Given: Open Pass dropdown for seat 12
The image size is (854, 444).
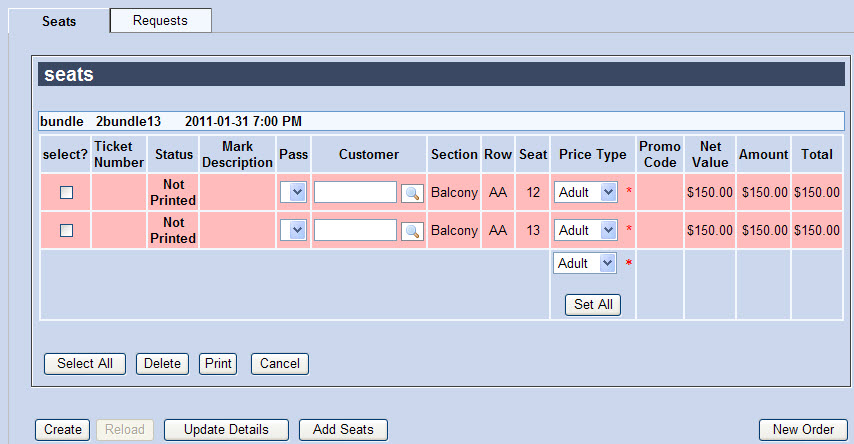Looking at the screenshot, I should coord(294,192).
